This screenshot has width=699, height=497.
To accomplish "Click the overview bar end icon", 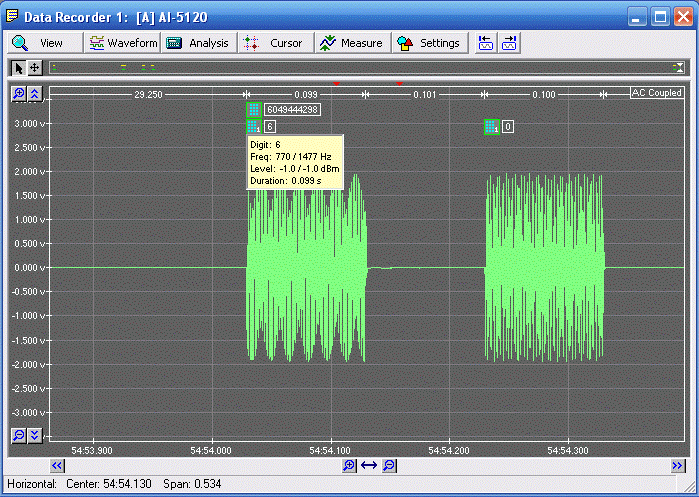I will tap(678, 68).
